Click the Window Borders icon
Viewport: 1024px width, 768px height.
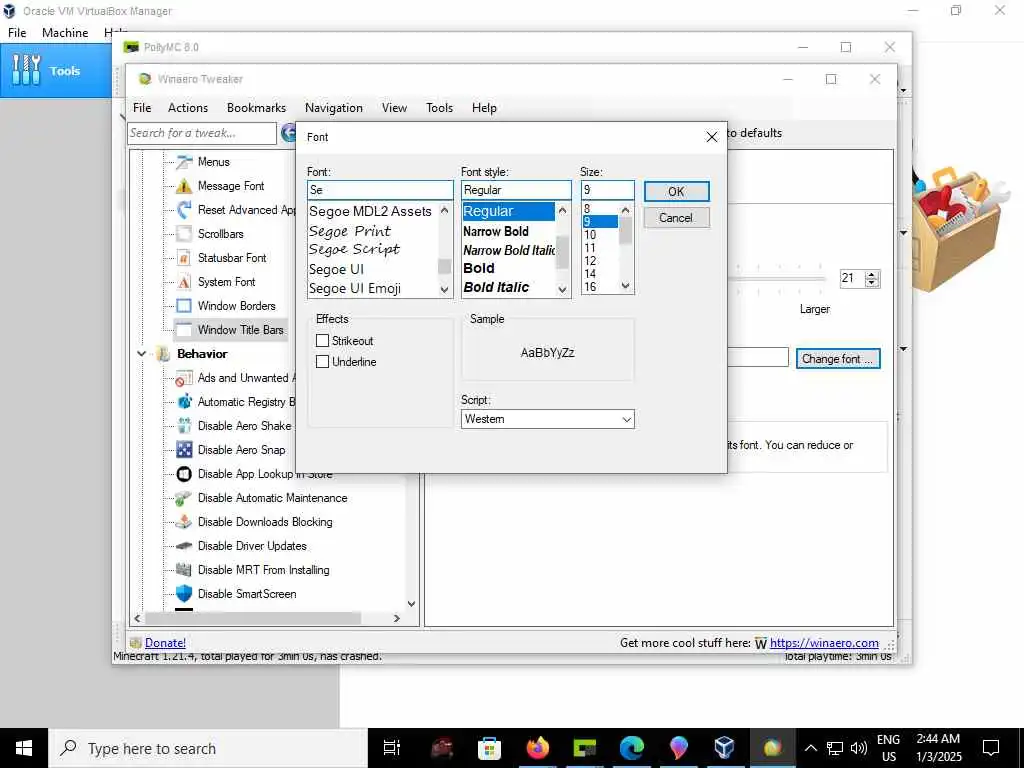[x=184, y=306]
